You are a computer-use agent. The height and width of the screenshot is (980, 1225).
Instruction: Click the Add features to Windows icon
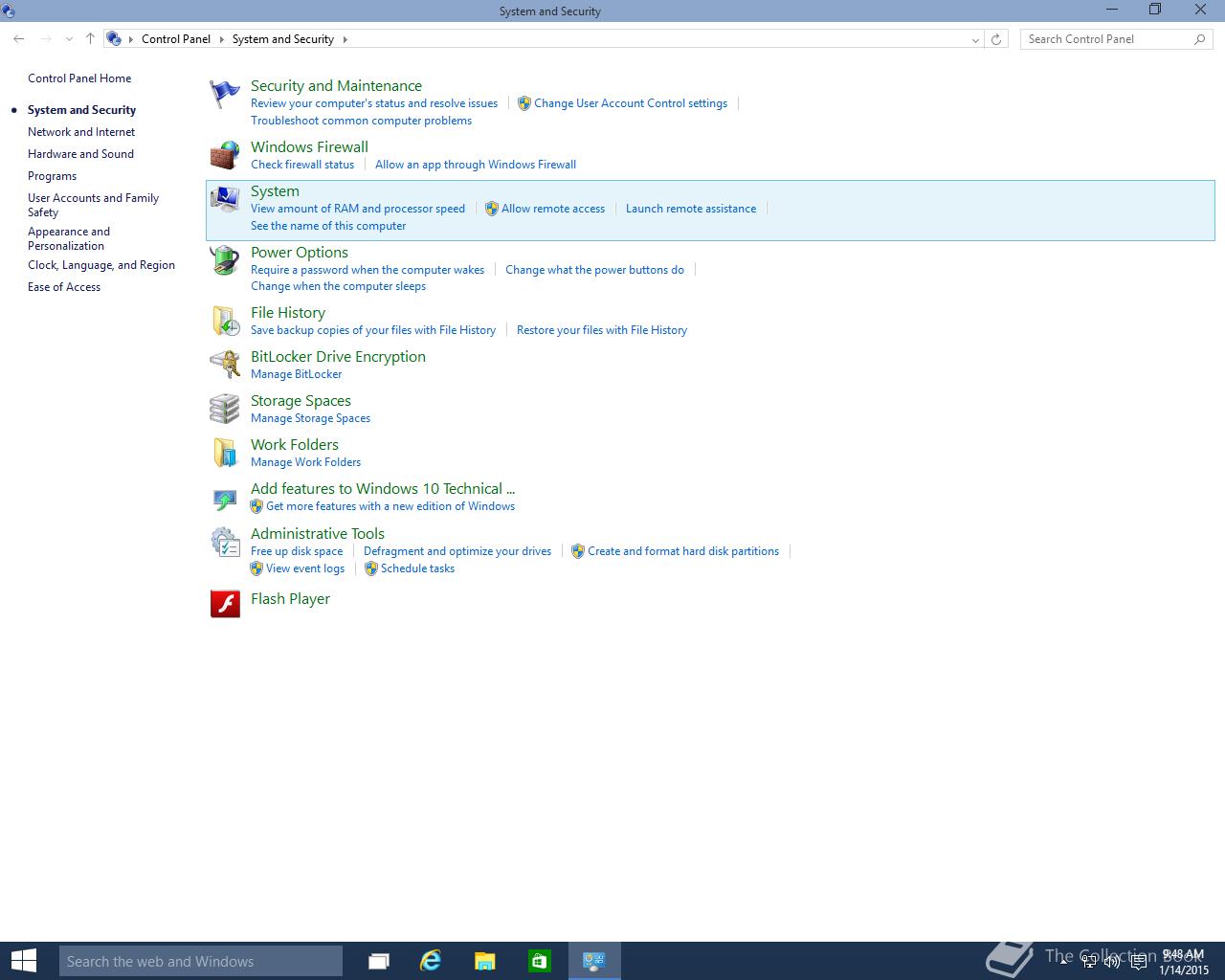225,498
